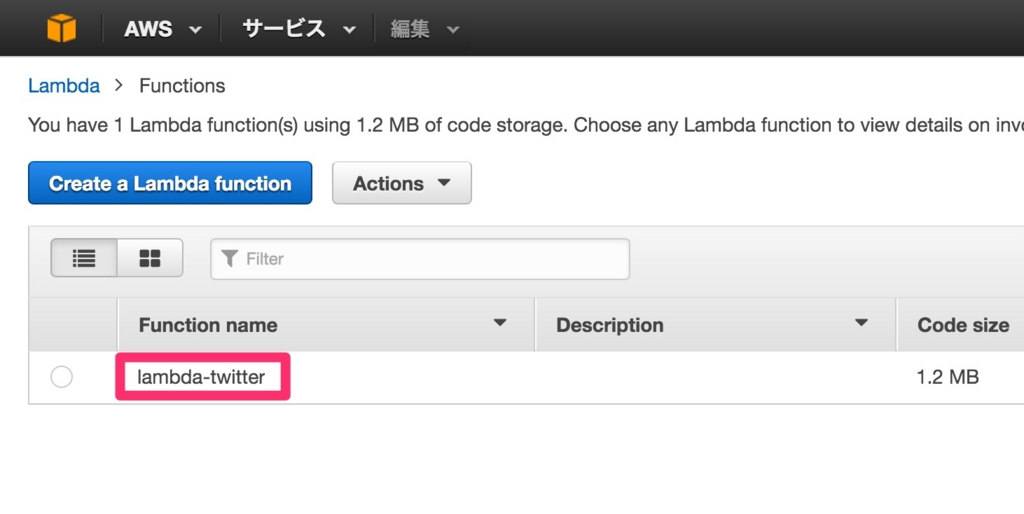Go to Lambda breadcrumb link

click(64, 86)
